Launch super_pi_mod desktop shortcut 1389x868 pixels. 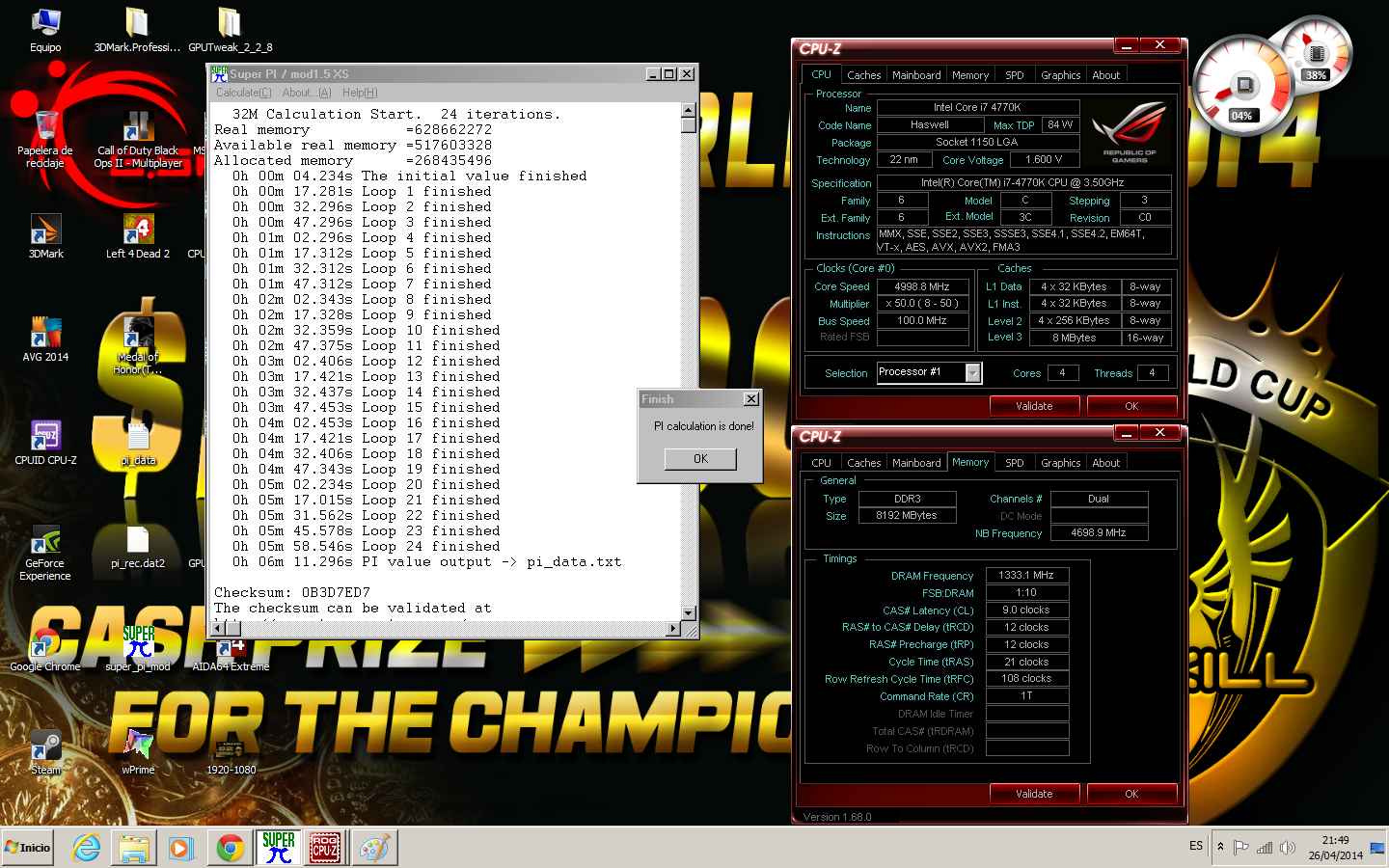[x=138, y=649]
